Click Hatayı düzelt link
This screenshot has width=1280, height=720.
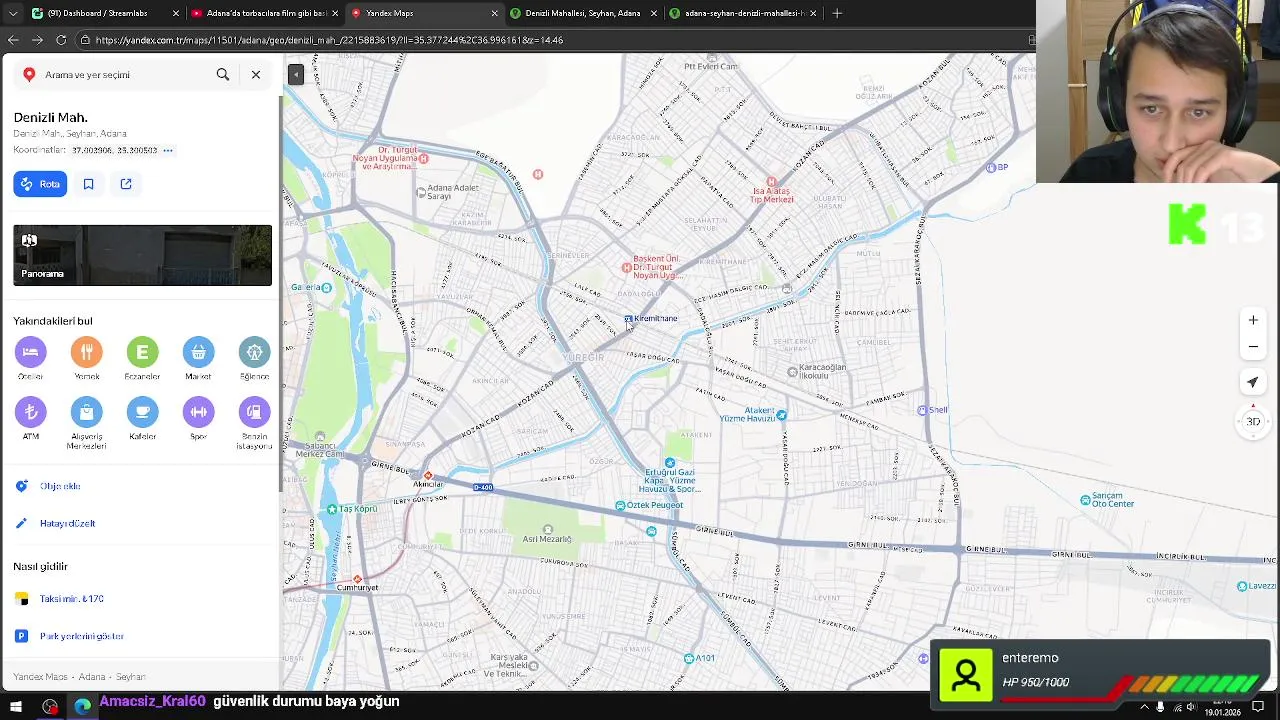[x=68, y=523]
